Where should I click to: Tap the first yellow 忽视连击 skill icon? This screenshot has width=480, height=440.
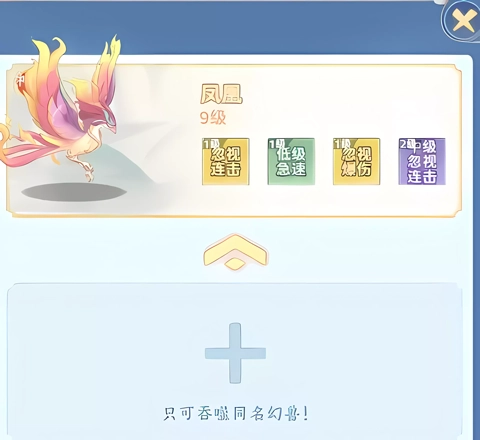tap(226, 161)
